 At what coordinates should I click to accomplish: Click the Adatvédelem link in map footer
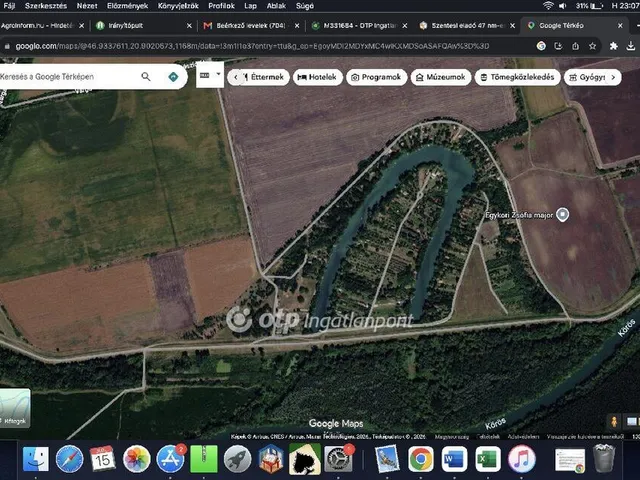(523, 436)
